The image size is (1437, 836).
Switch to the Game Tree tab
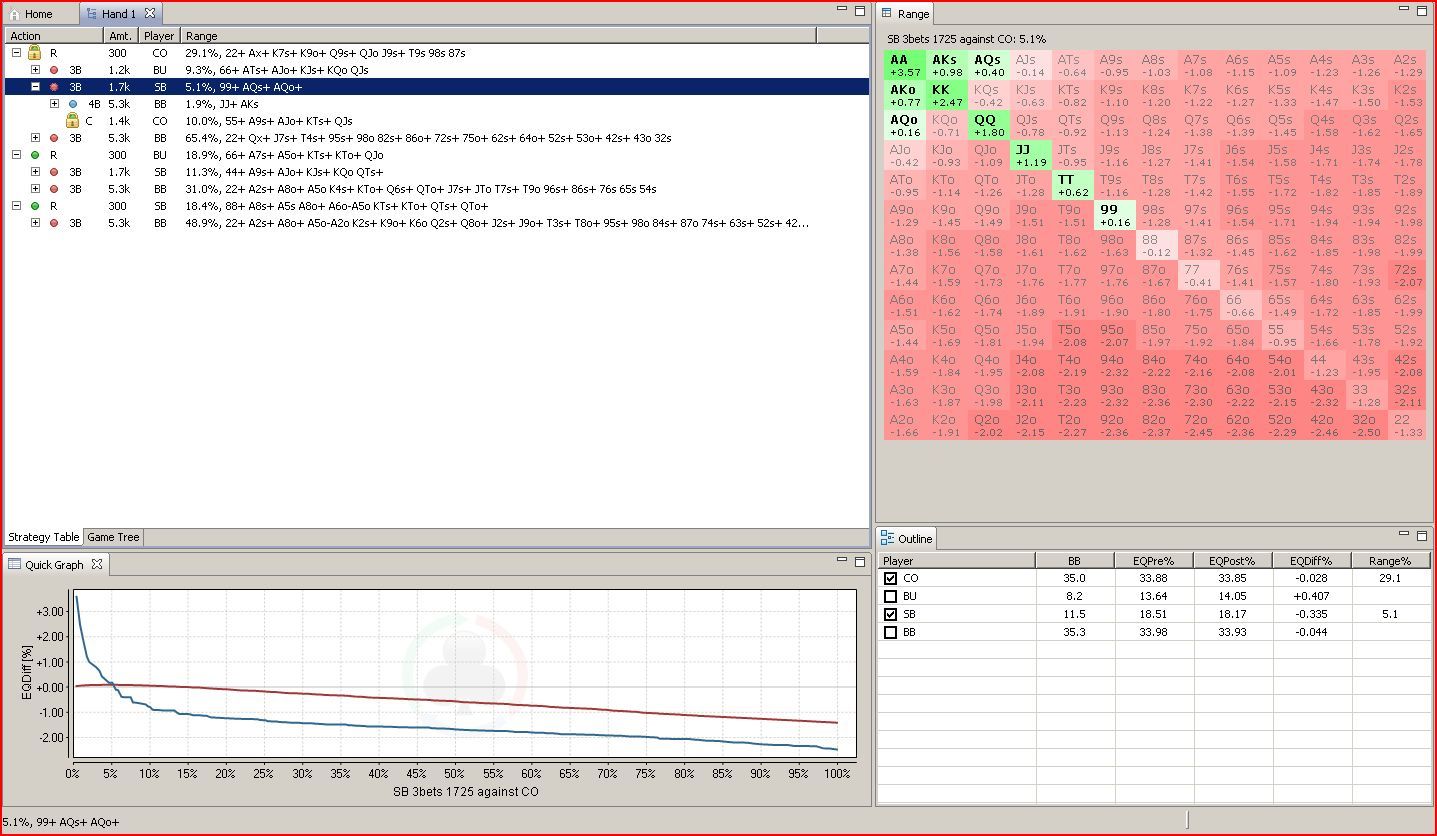click(x=113, y=537)
